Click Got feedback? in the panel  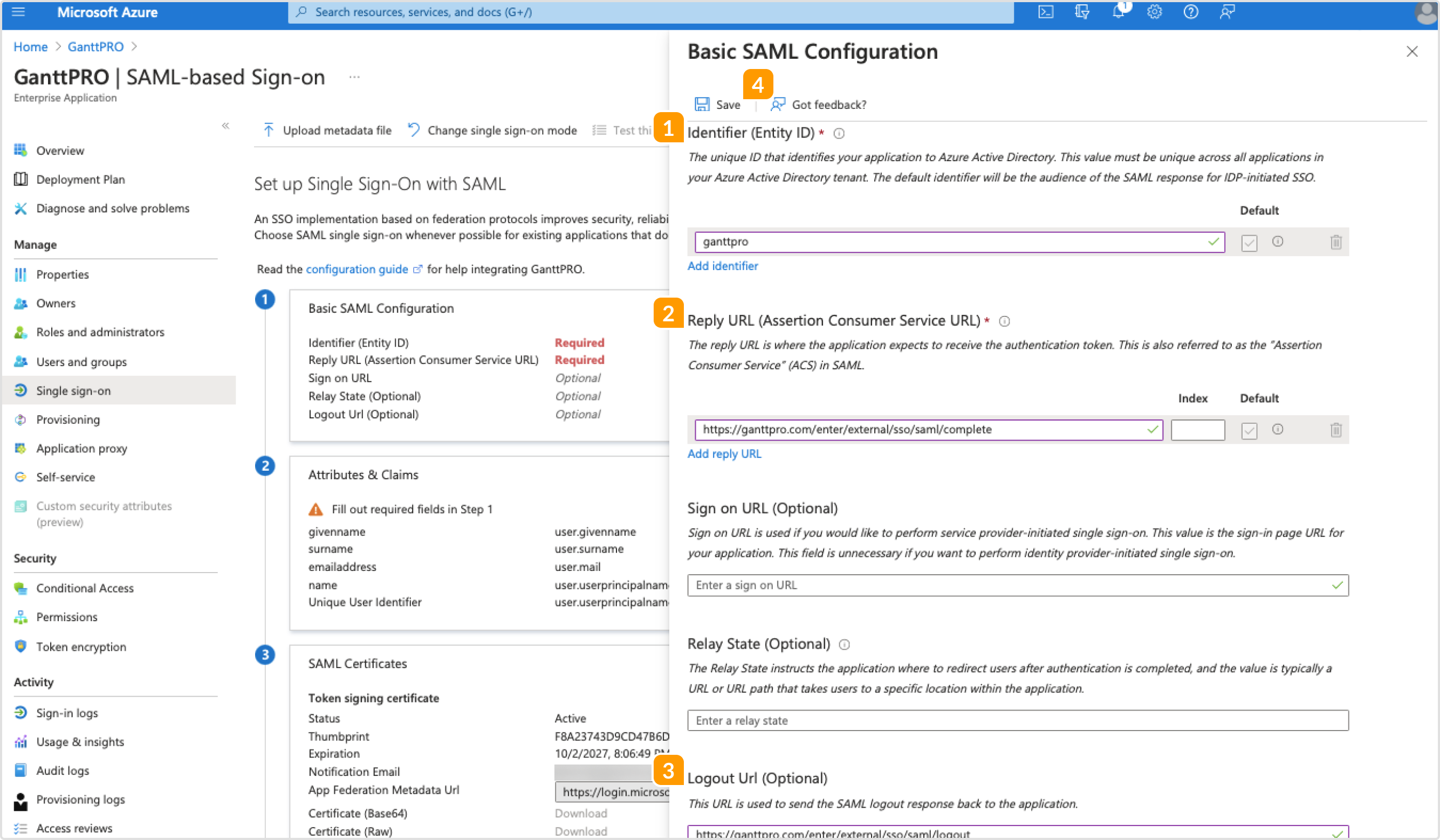pos(818,105)
